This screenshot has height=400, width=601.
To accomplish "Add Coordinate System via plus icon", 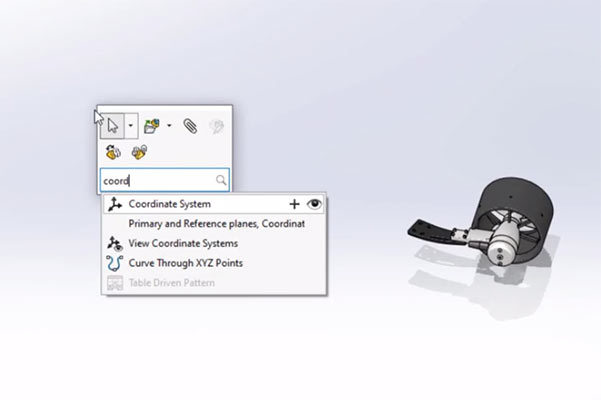I will click(294, 204).
